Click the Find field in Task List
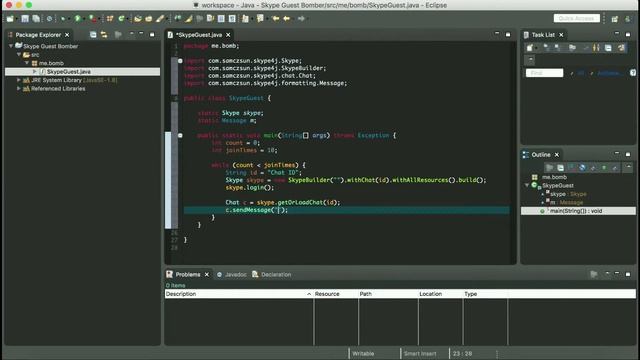640x360 pixels. [544, 73]
